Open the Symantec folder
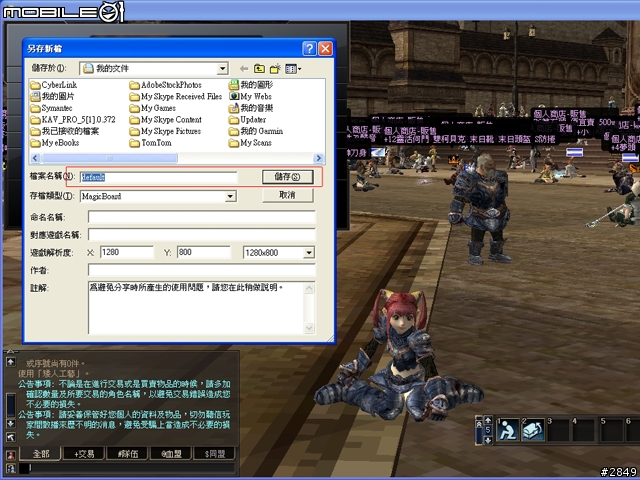This screenshot has width=640, height=480. pyautogui.click(x=52, y=108)
